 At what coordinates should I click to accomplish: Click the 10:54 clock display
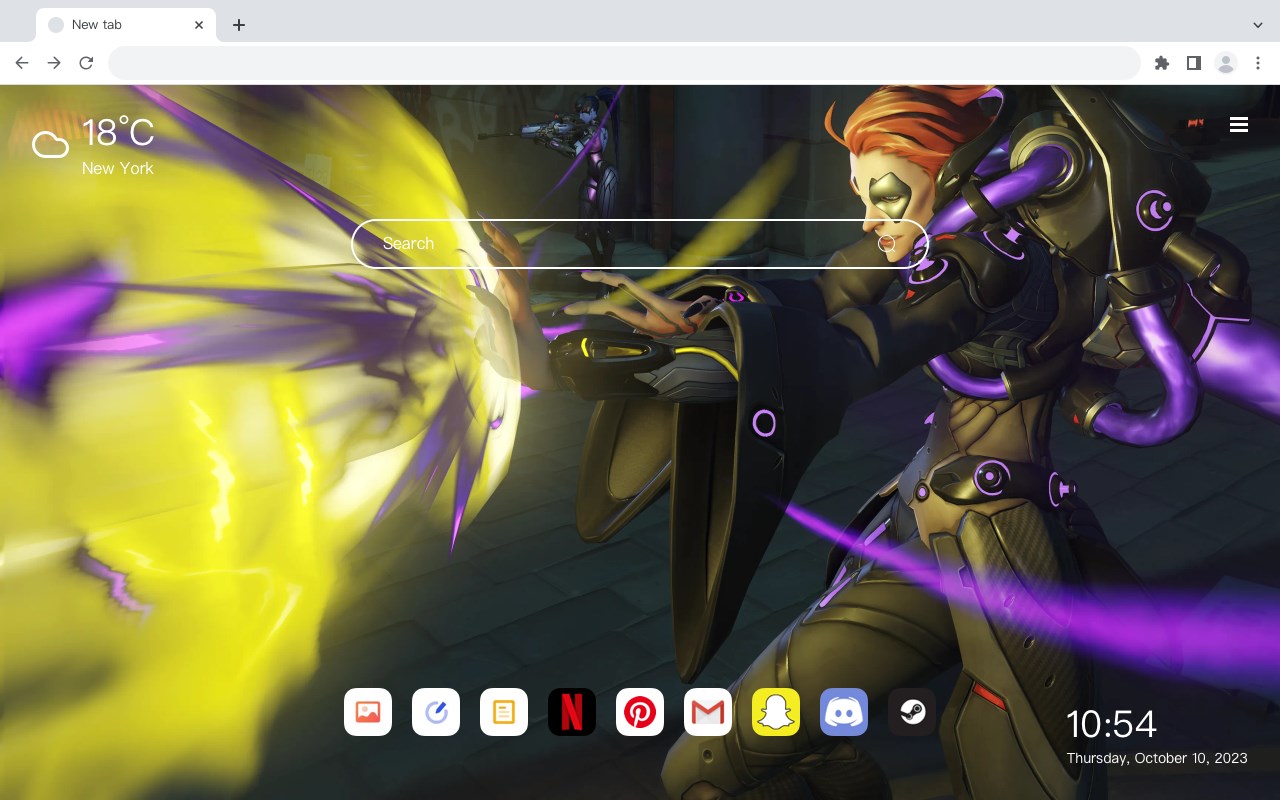click(1111, 724)
